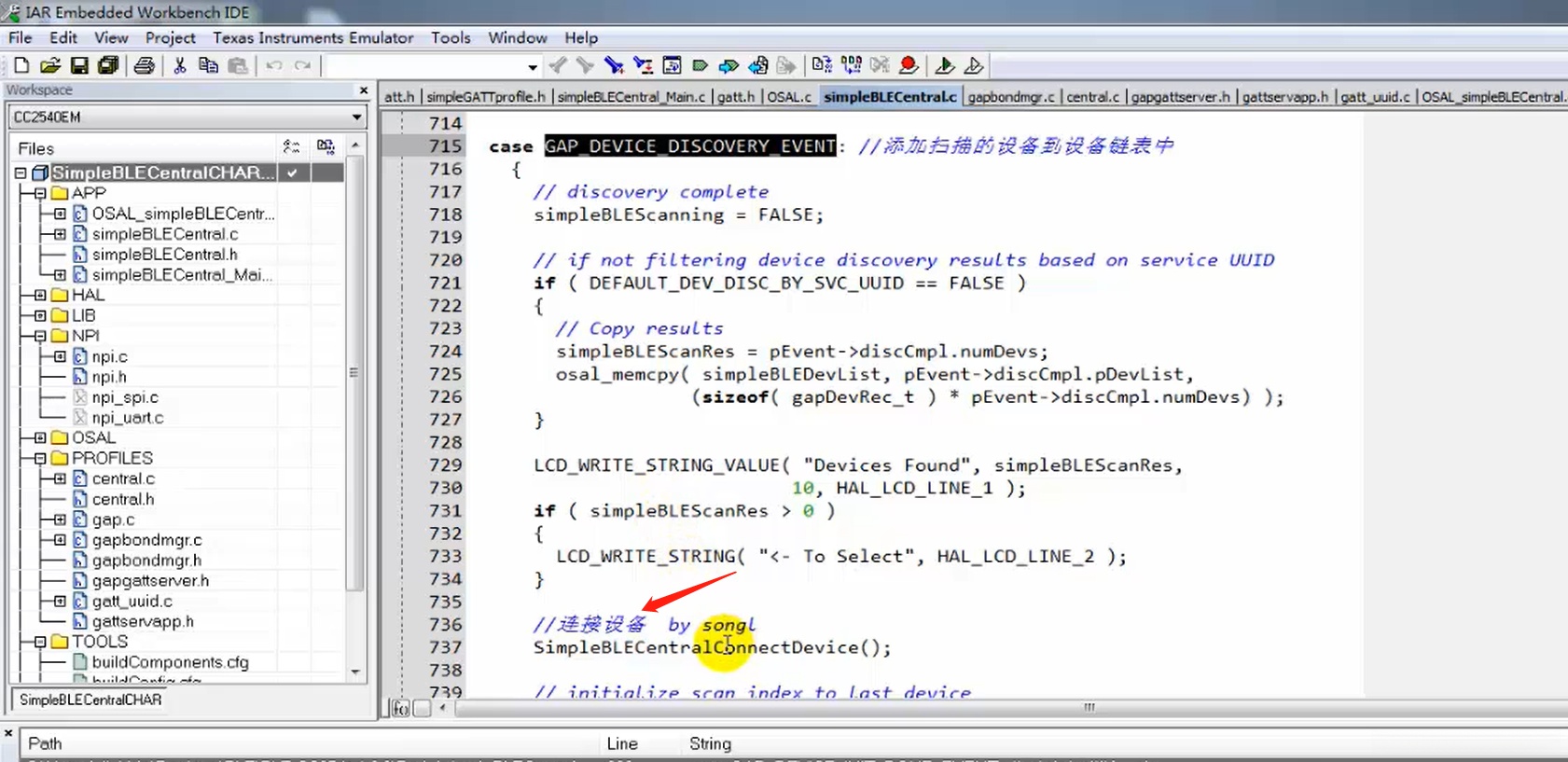Create a new document with the New icon
1568x762 pixels.
click(x=21, y=65)
